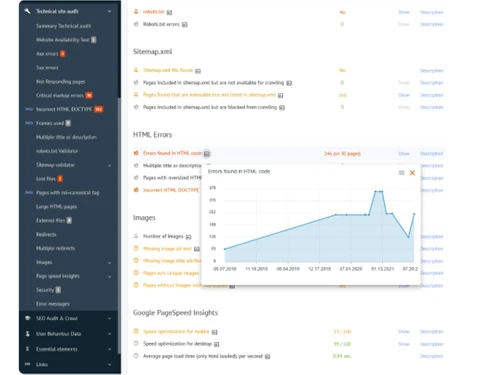This screenshot has width=500, height=375.
Task: Click the graduation cap icon beside SEO Audit & Crawl
Action: pos(28,318)
